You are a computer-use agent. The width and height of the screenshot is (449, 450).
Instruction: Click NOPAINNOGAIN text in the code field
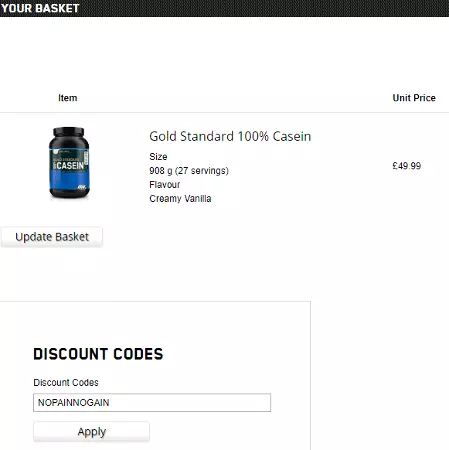(74, 402)
